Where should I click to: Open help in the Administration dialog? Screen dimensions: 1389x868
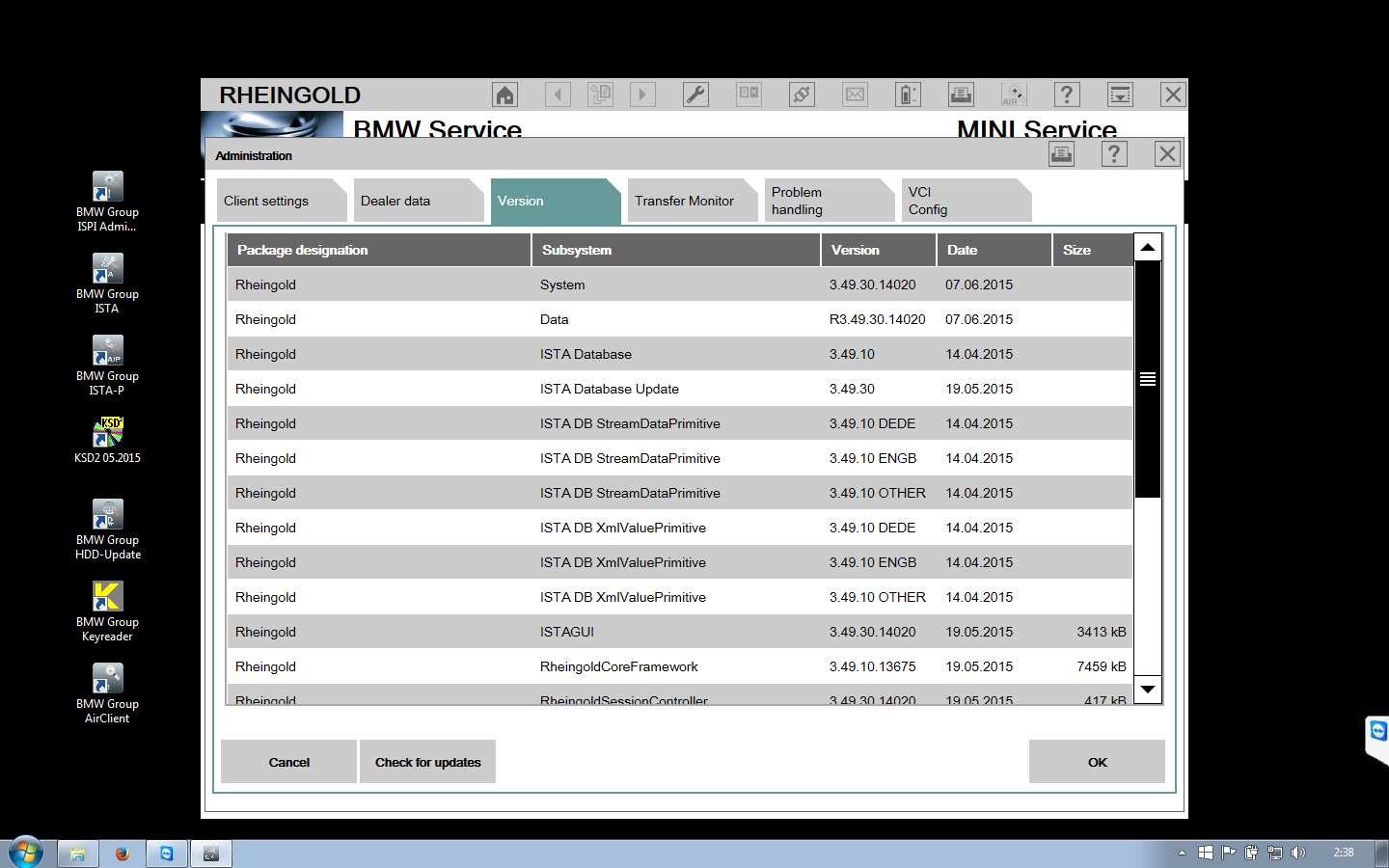click(x=1114, y=154)
